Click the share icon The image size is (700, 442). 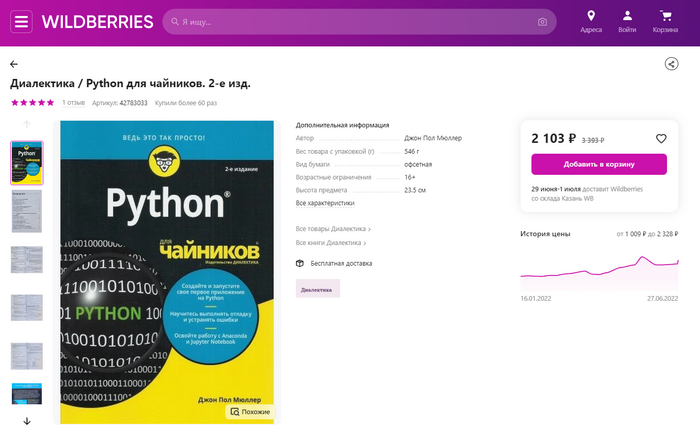click(671, 64)
